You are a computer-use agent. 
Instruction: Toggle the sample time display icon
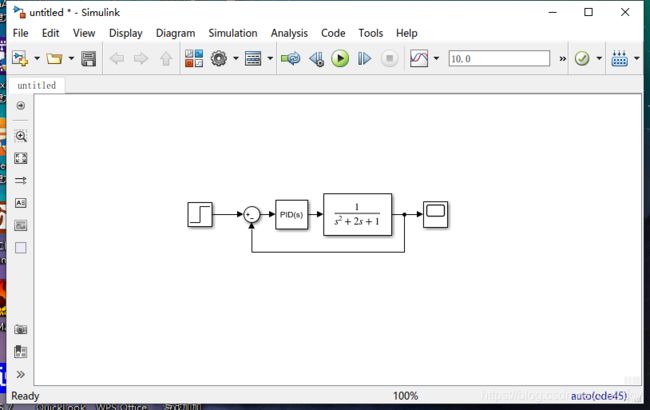(20, 180)
